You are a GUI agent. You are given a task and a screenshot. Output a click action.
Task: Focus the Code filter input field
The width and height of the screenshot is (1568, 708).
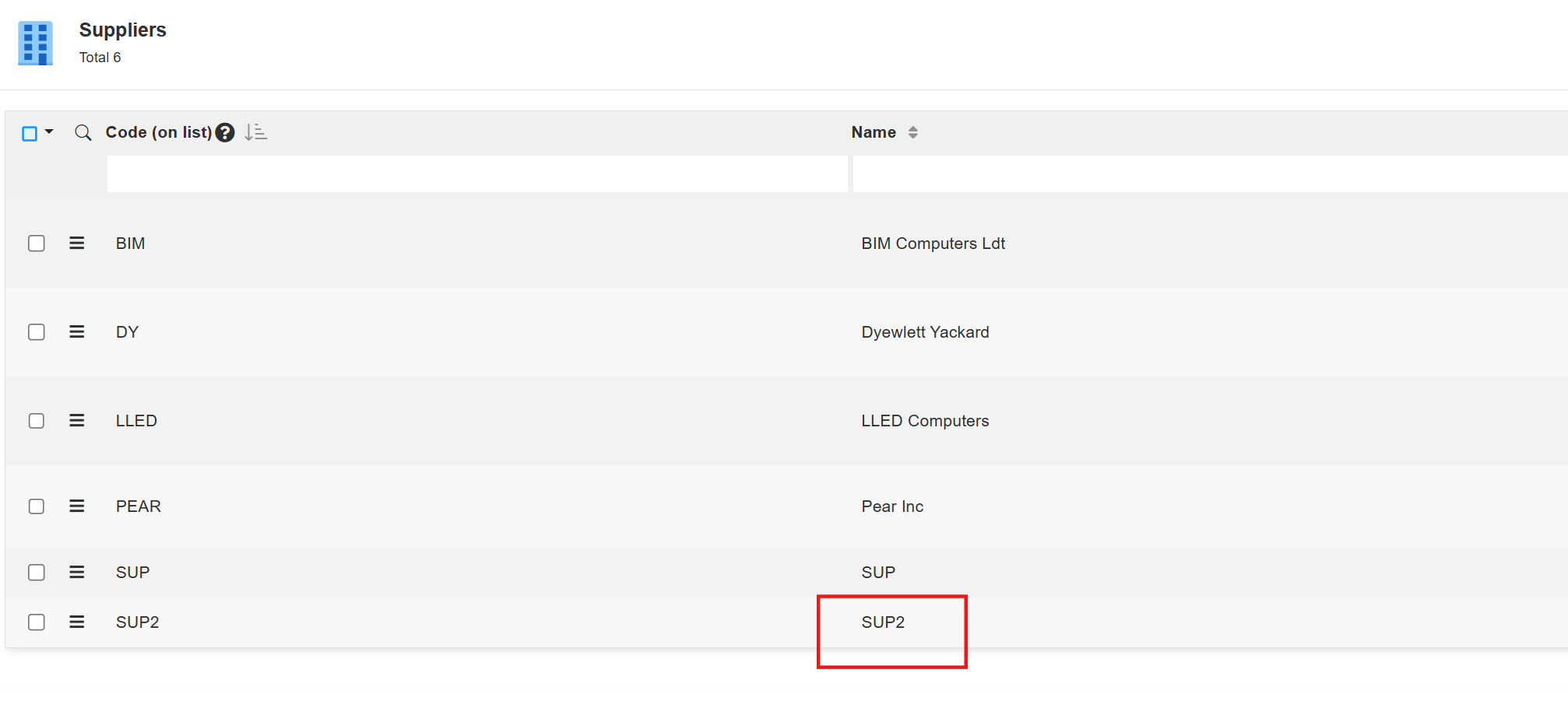point(476,174)
